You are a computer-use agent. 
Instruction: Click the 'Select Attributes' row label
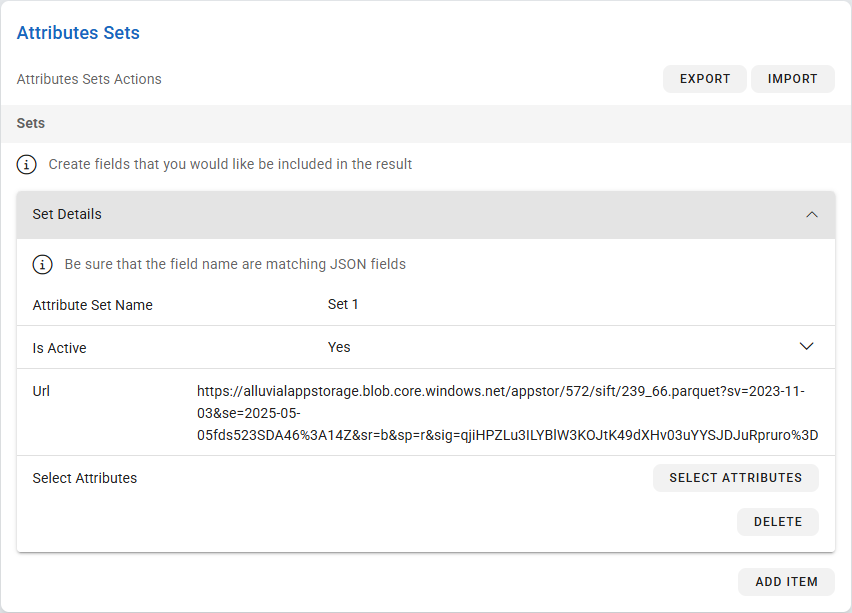pos(85,478)
